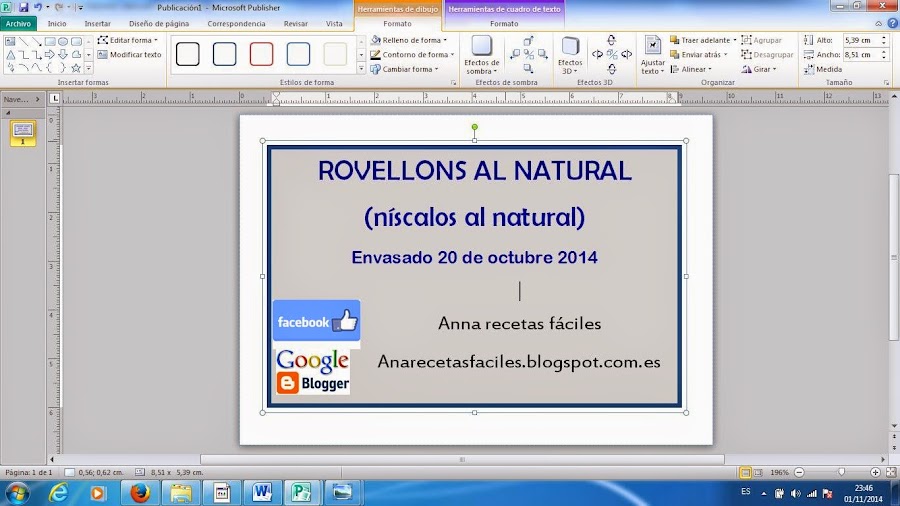Screen dimensions: 900x506
Task: Select the right block arrow shape
Action: coord(50,55)
